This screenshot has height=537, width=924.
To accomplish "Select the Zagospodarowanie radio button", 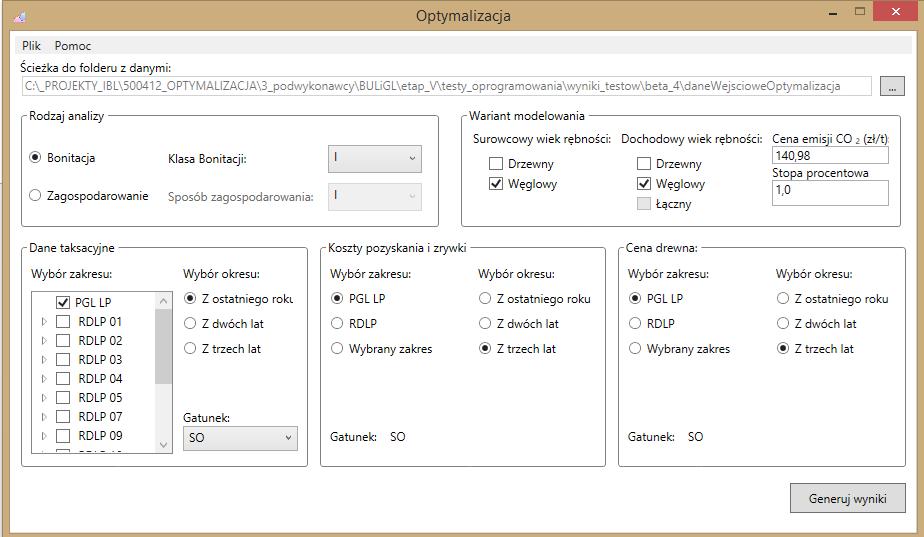I will 35,195.
